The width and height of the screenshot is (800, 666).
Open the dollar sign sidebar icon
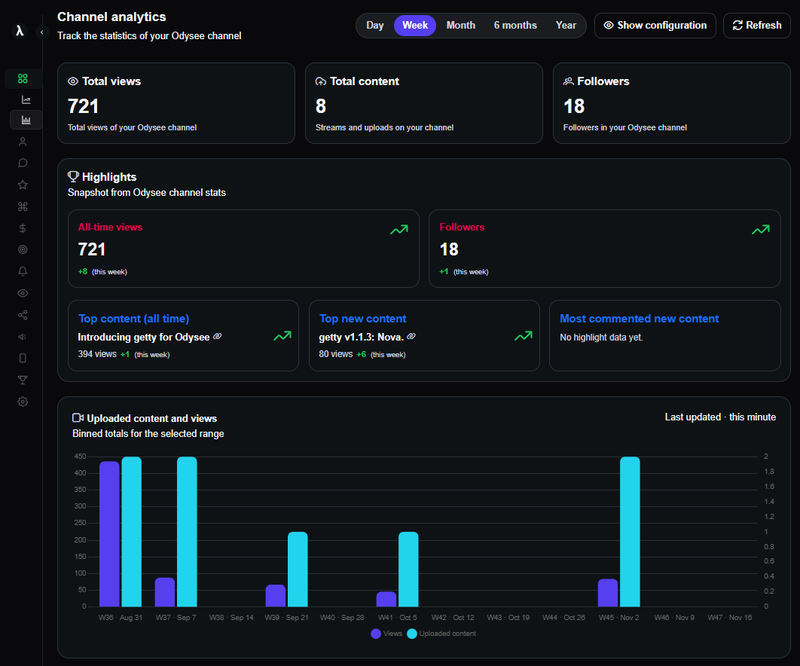(23, 228)
